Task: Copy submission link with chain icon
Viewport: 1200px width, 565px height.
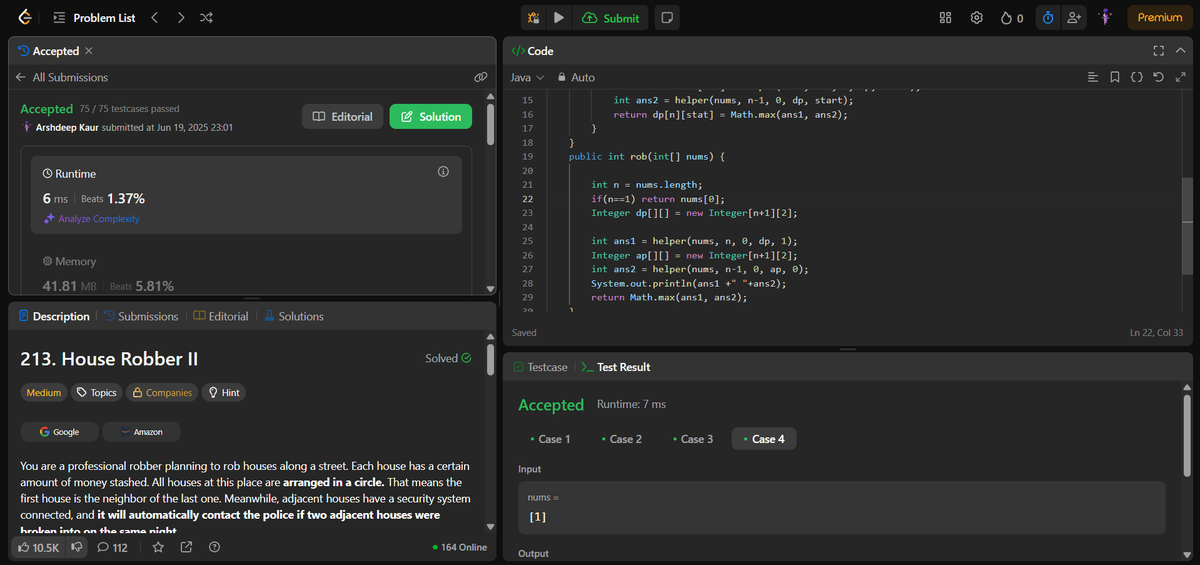Action: coord(480,77)
